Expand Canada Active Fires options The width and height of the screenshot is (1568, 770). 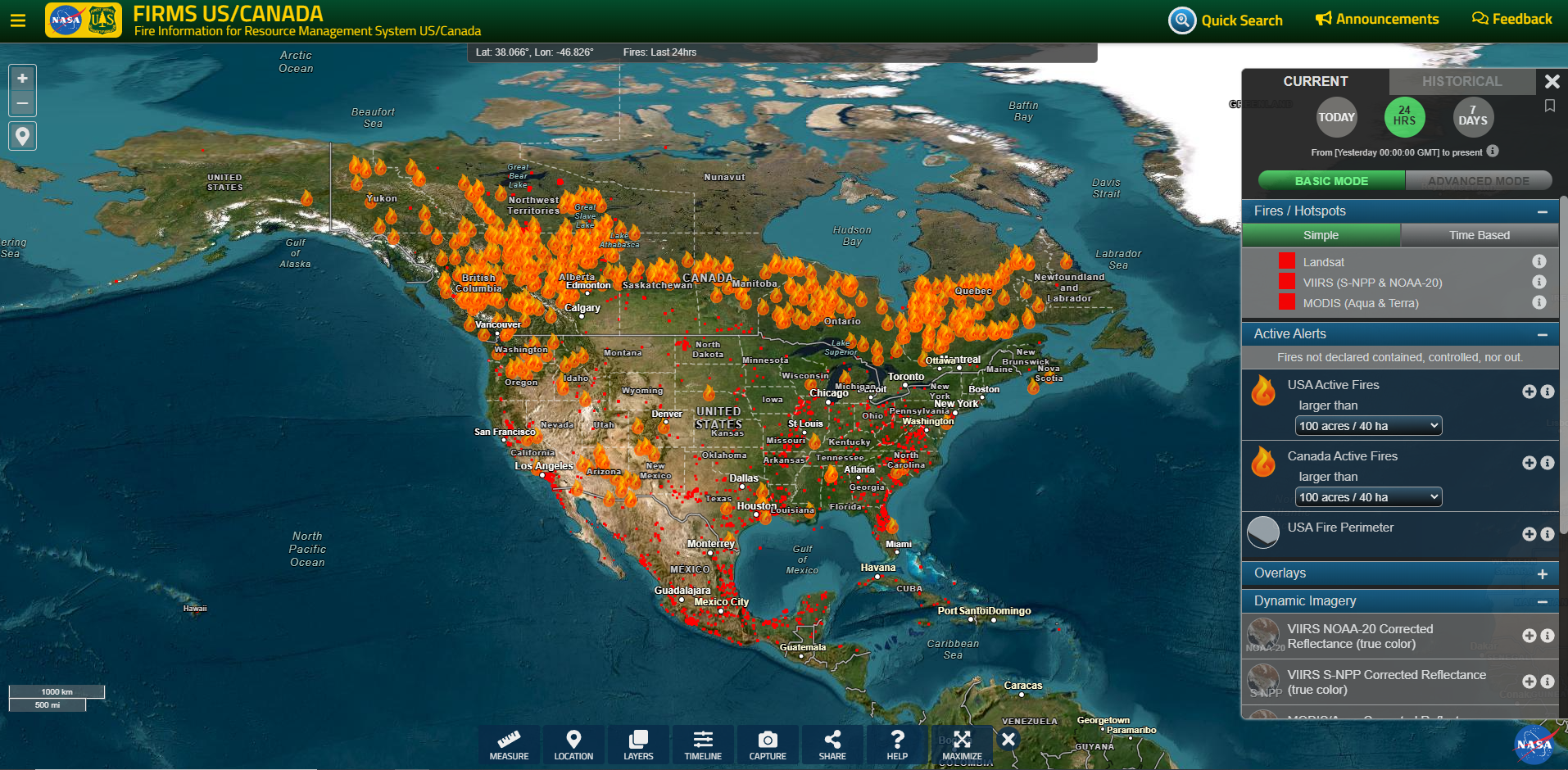pos(1529,463)
